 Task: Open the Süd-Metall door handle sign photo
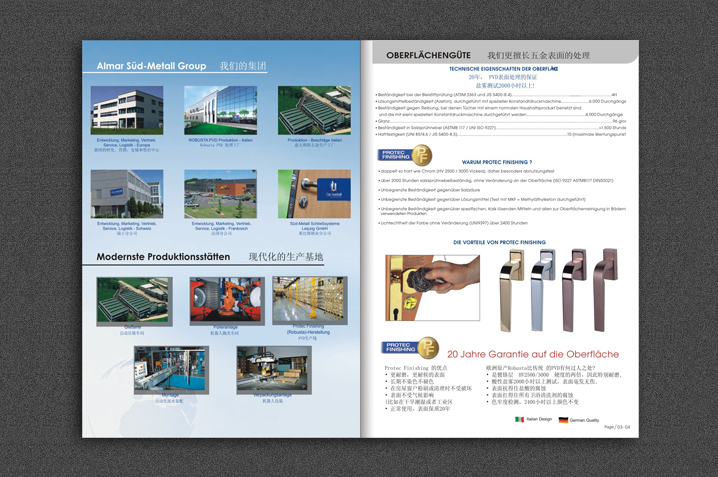314,194
